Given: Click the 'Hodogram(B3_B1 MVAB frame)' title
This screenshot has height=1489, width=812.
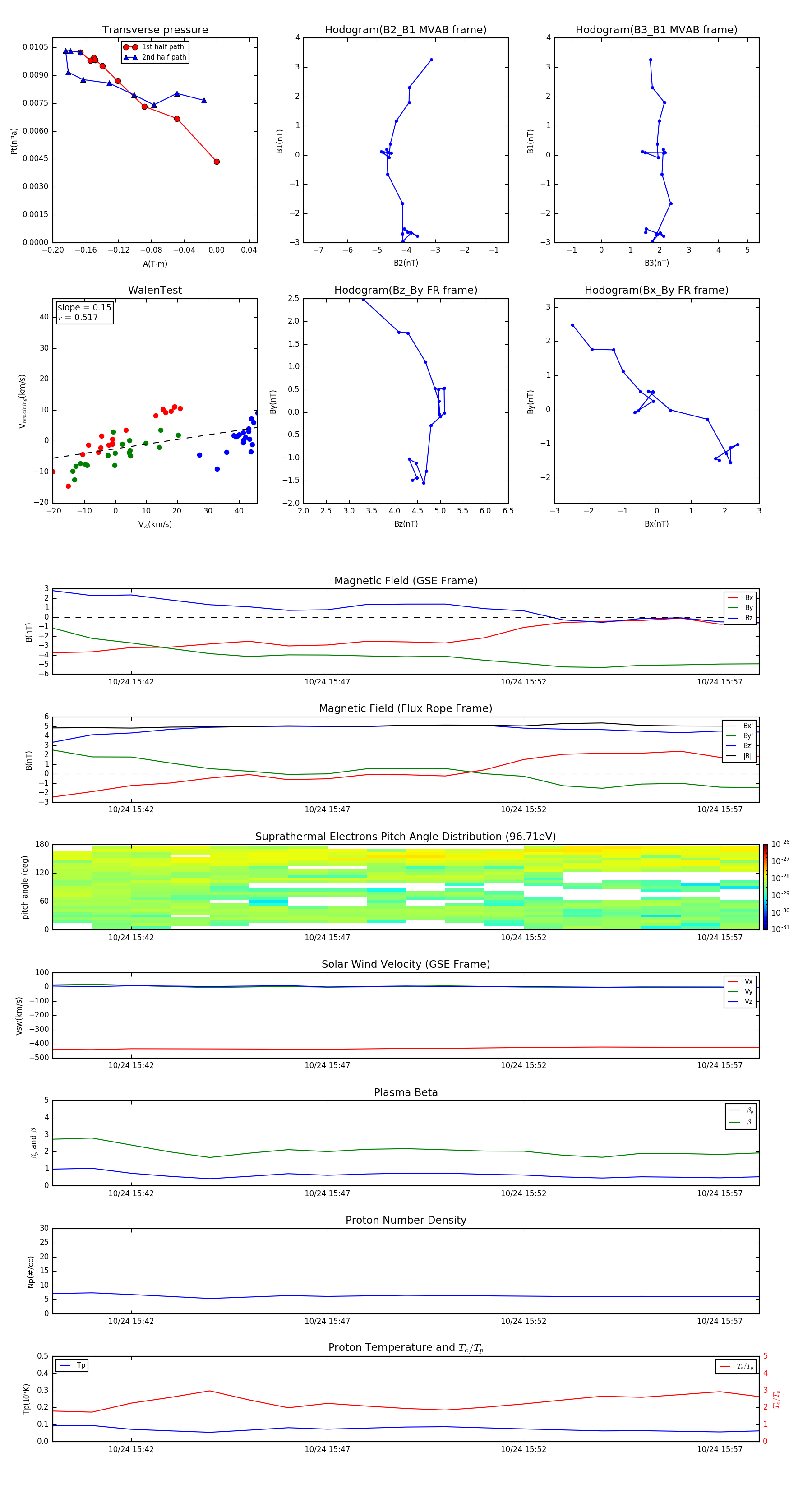Looking at the screenshot, I should tap(656, 30).
